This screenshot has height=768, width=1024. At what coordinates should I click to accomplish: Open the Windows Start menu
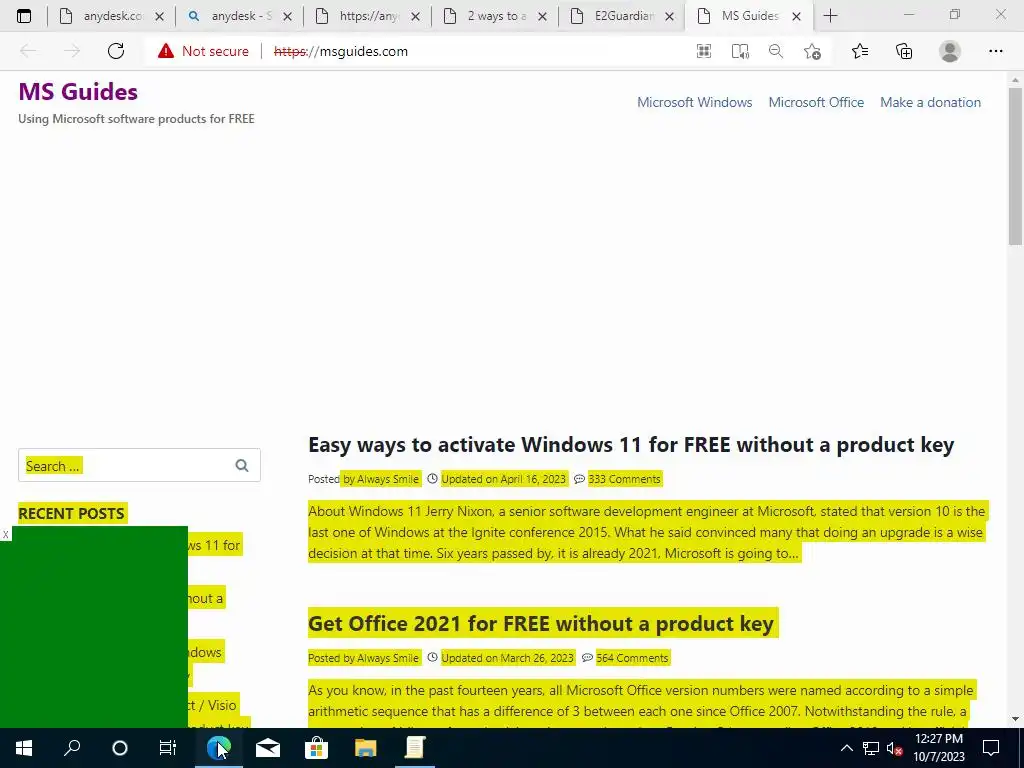pos(24,748)
